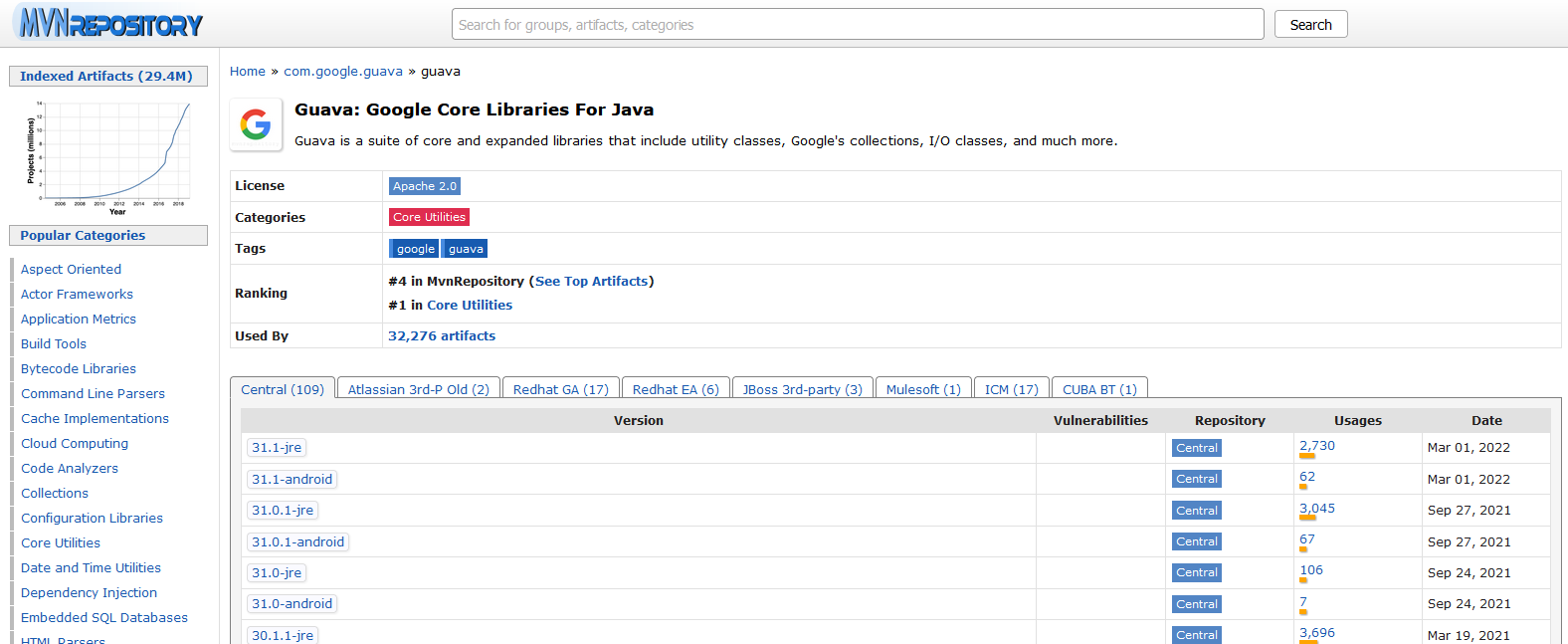The width and height of the screenshot is (1568, 644).
Task: Open version 31.0-android
Action: click(x=292, y=604)
